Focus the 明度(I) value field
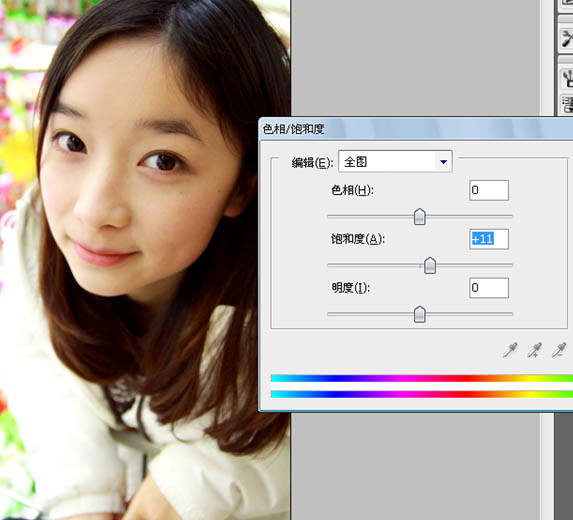Viewport: 573px width, 520px height. (x=489, y=288)
